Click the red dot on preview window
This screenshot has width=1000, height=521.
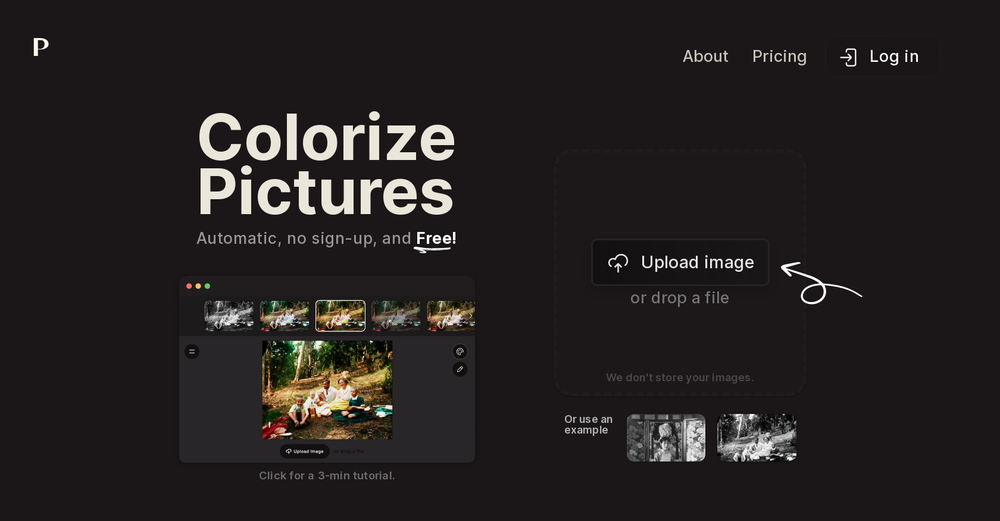click(x=189, y=286)
